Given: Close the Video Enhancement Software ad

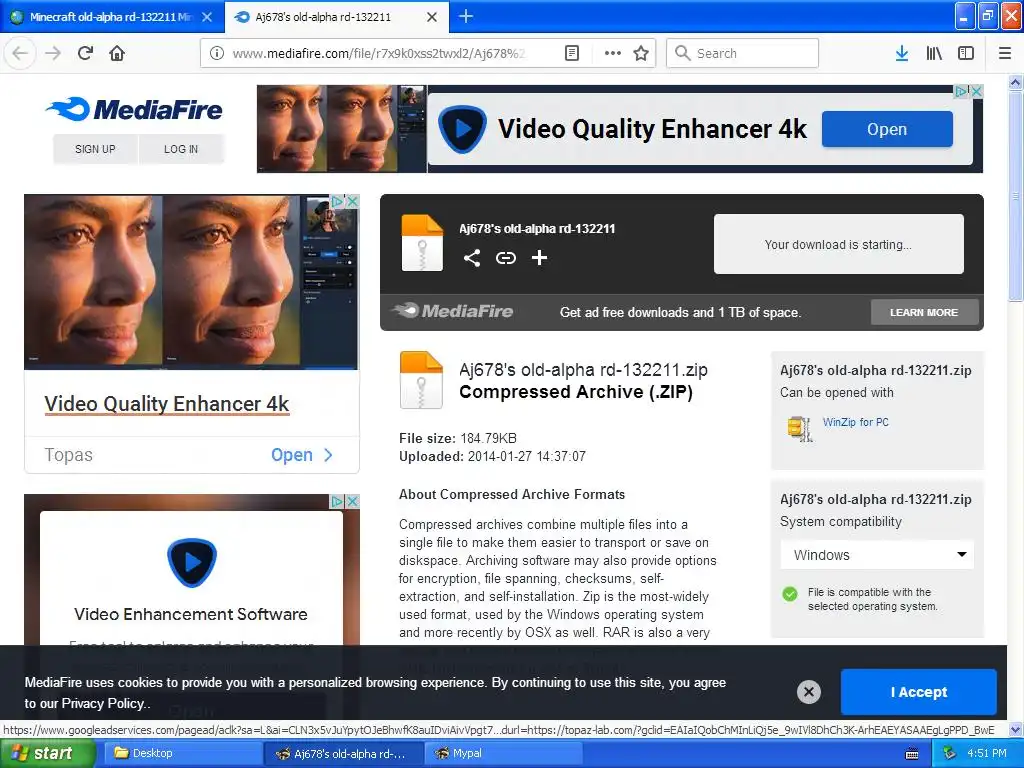Looking at the screenshot, I should (352, 501).
